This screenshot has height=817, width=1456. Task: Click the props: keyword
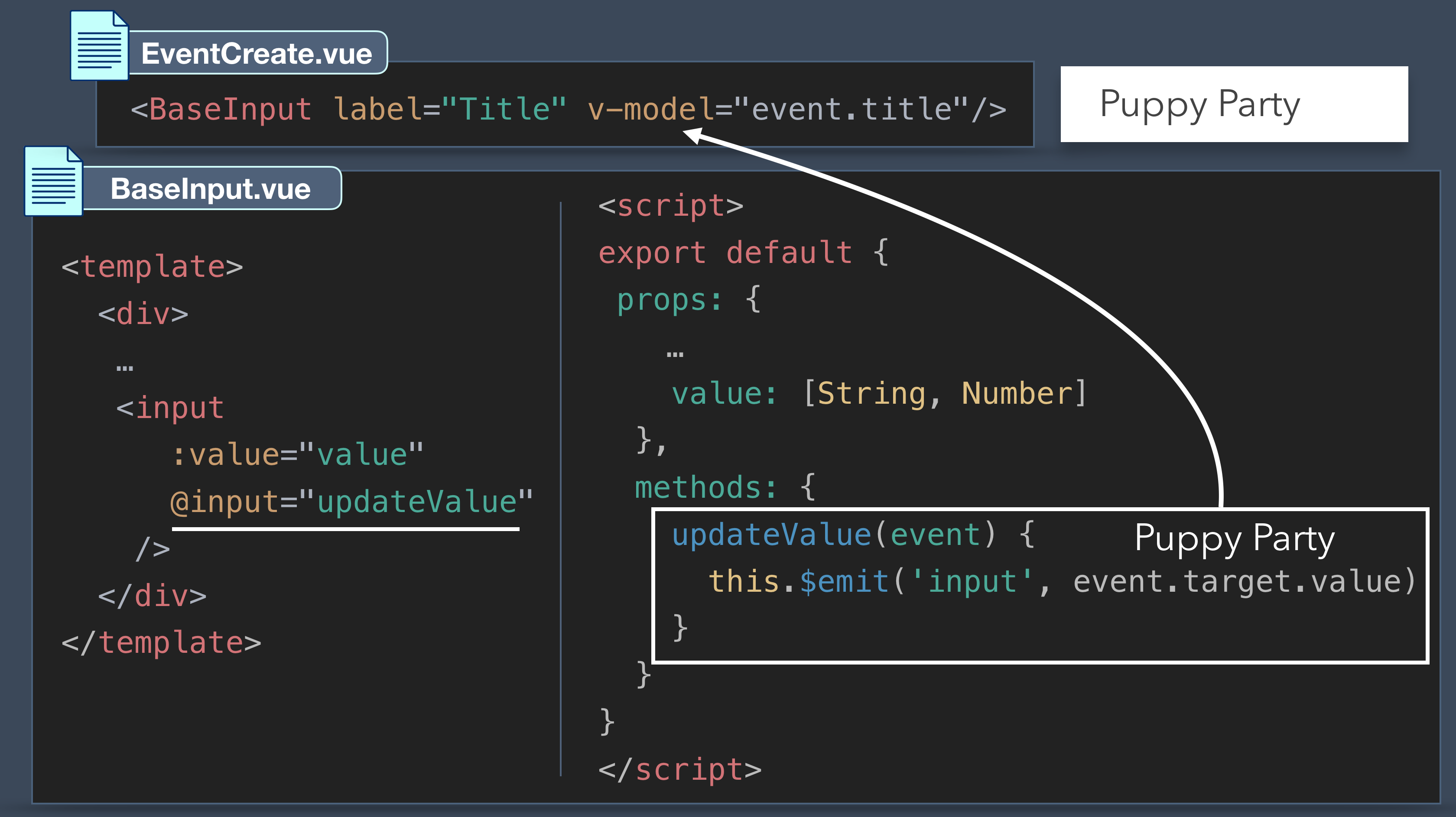point(669,299)
